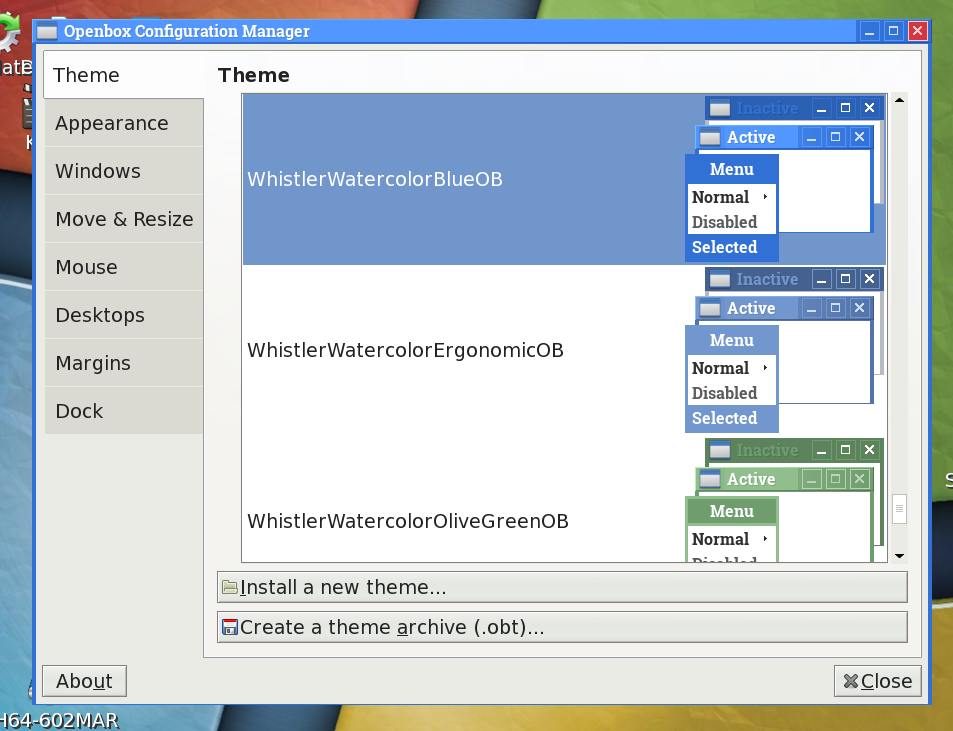
Task: Click the Openbox Configuration Manager title bar icon
Action: click(47, 31)
